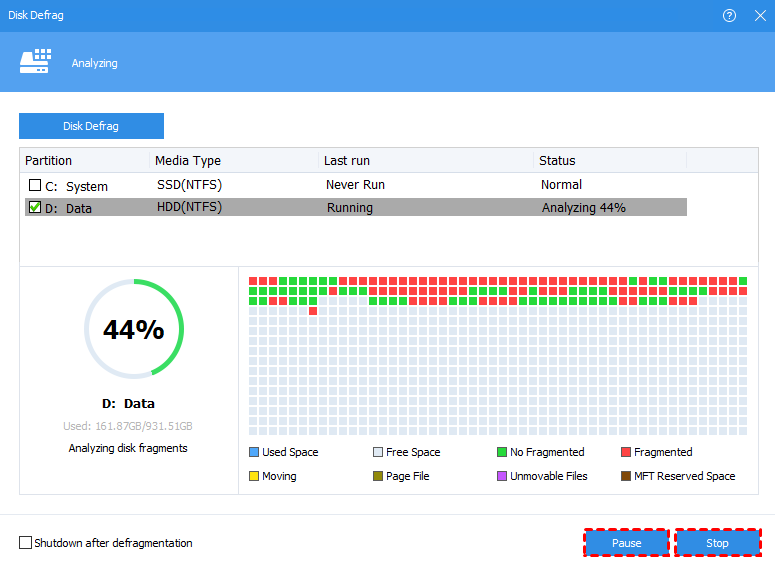The width and height of the screenshot is (775, 566).
Task: Click the red Fragmented legend swatch
Action: pos(626,452)
